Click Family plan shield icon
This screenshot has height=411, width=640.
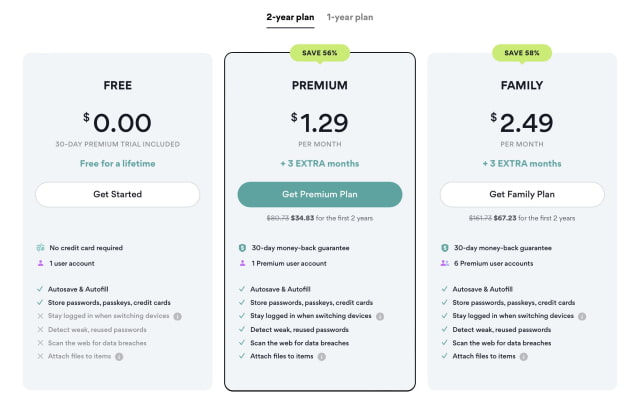[445, 247]
